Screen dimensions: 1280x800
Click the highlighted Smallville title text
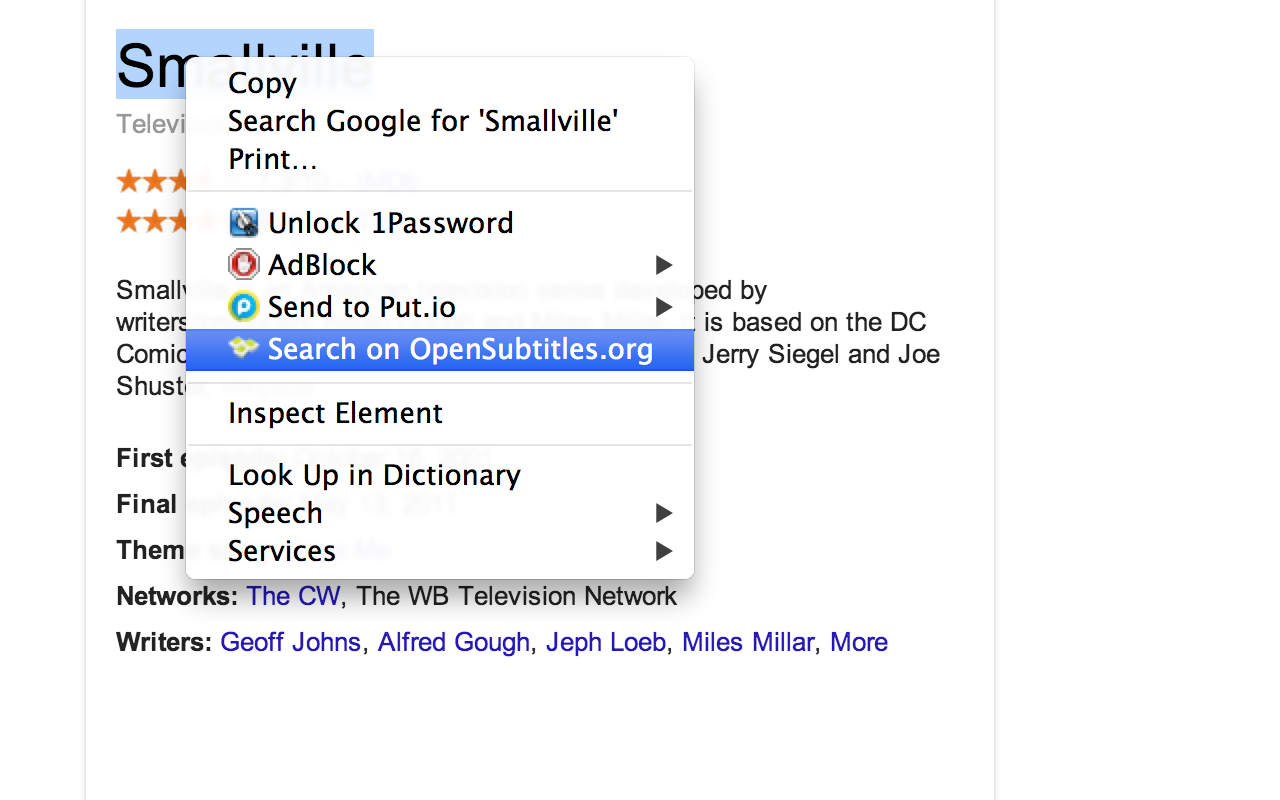245,64
